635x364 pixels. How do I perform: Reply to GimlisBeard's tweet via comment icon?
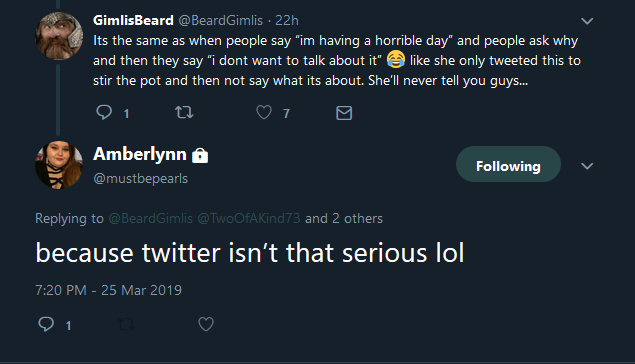(104, 112)
